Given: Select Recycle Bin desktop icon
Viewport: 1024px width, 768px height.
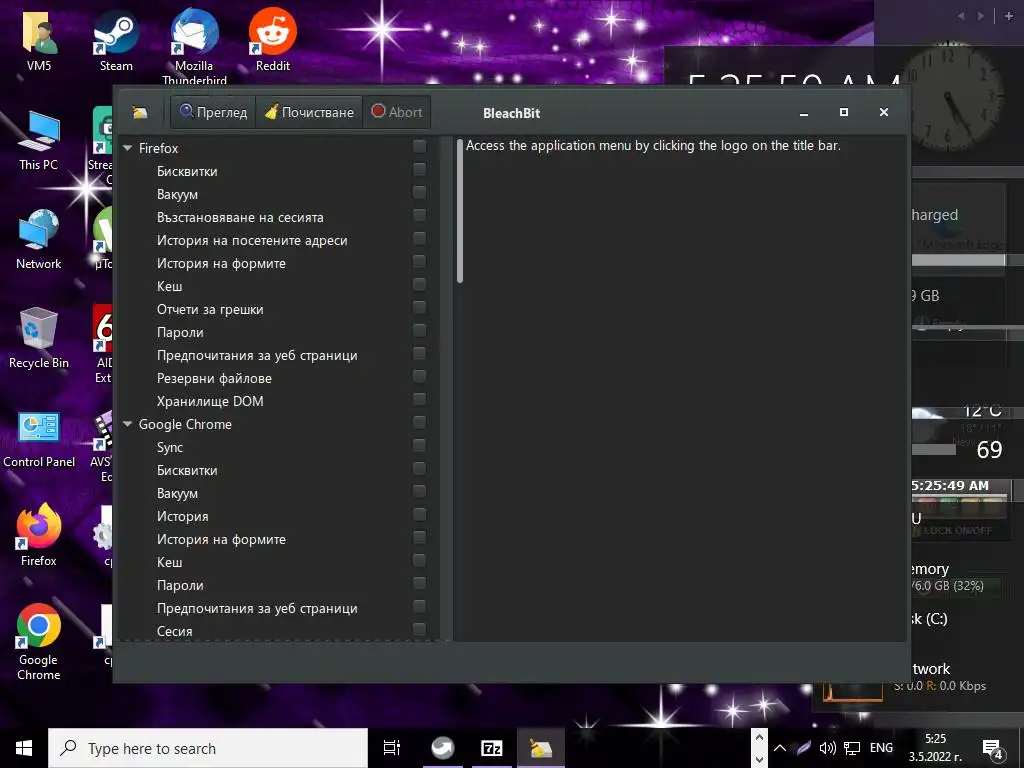Looking at the screenshot, I should [x=39, y=338].
